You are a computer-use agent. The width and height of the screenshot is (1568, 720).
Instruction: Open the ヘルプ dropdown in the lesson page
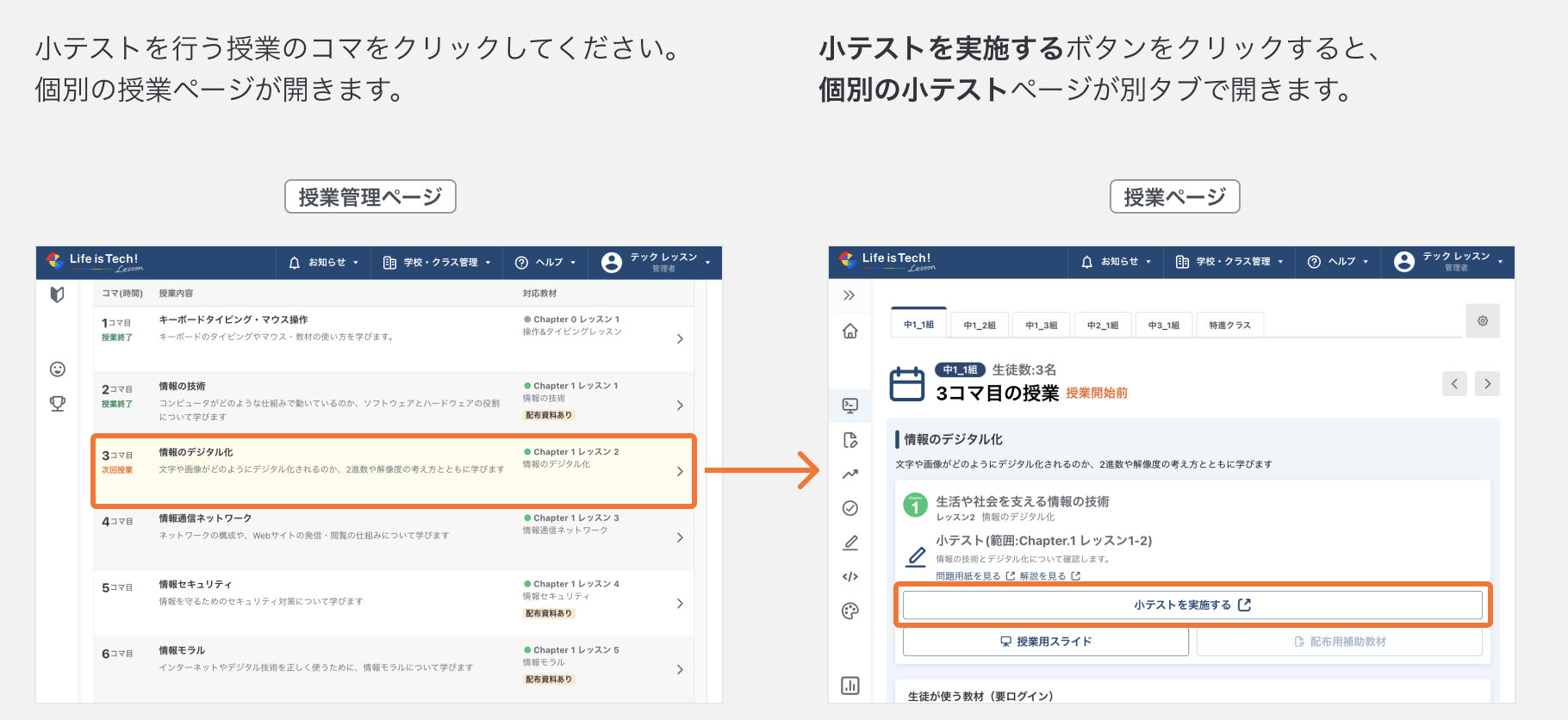coord(1339,262)
